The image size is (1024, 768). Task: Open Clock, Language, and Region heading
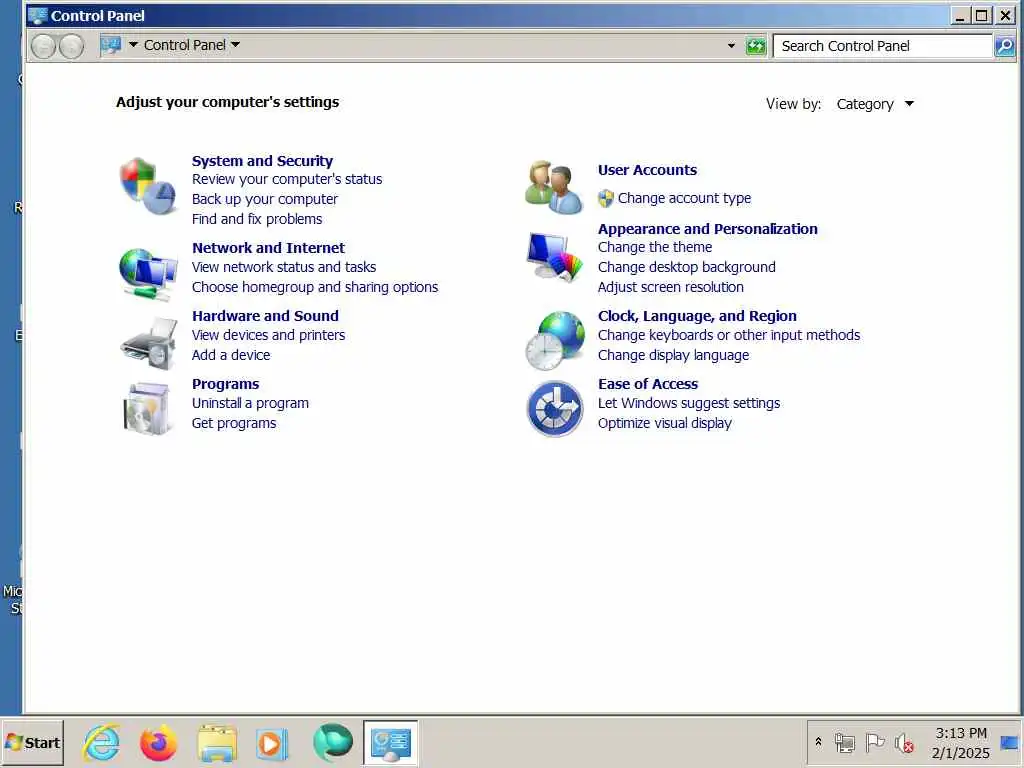(697, 316)
